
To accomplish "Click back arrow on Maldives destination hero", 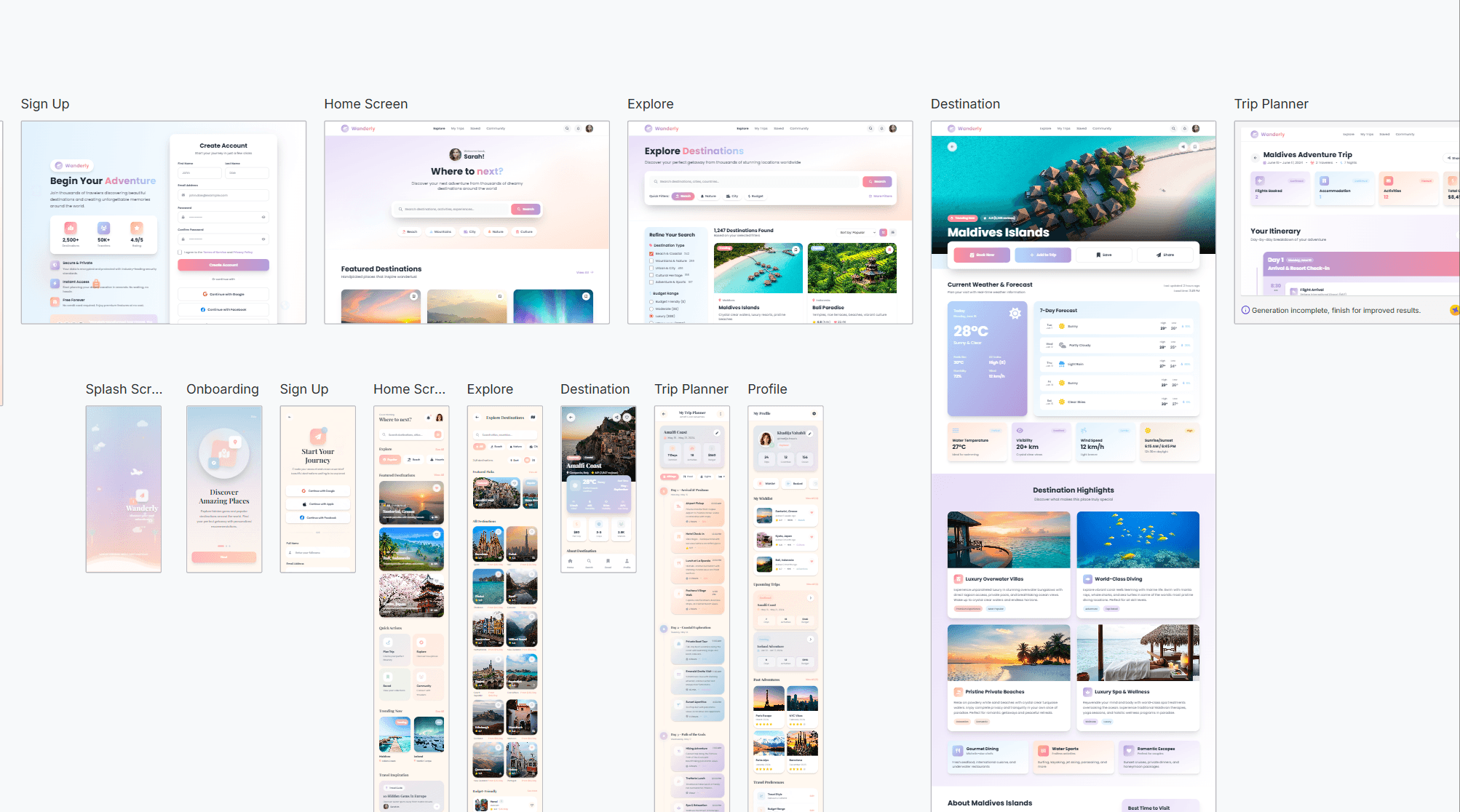I will 952,146.
